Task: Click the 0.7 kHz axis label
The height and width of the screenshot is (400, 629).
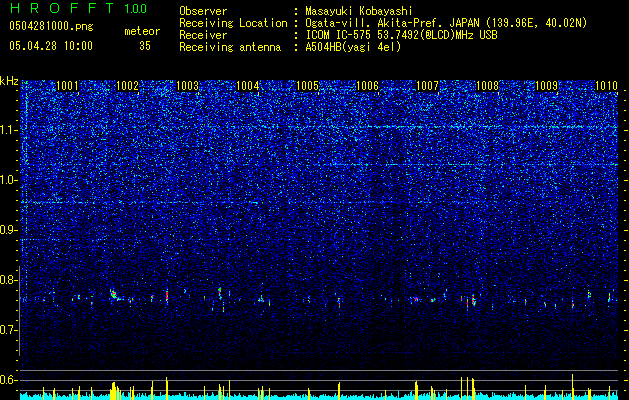Action: coord(9,330)
